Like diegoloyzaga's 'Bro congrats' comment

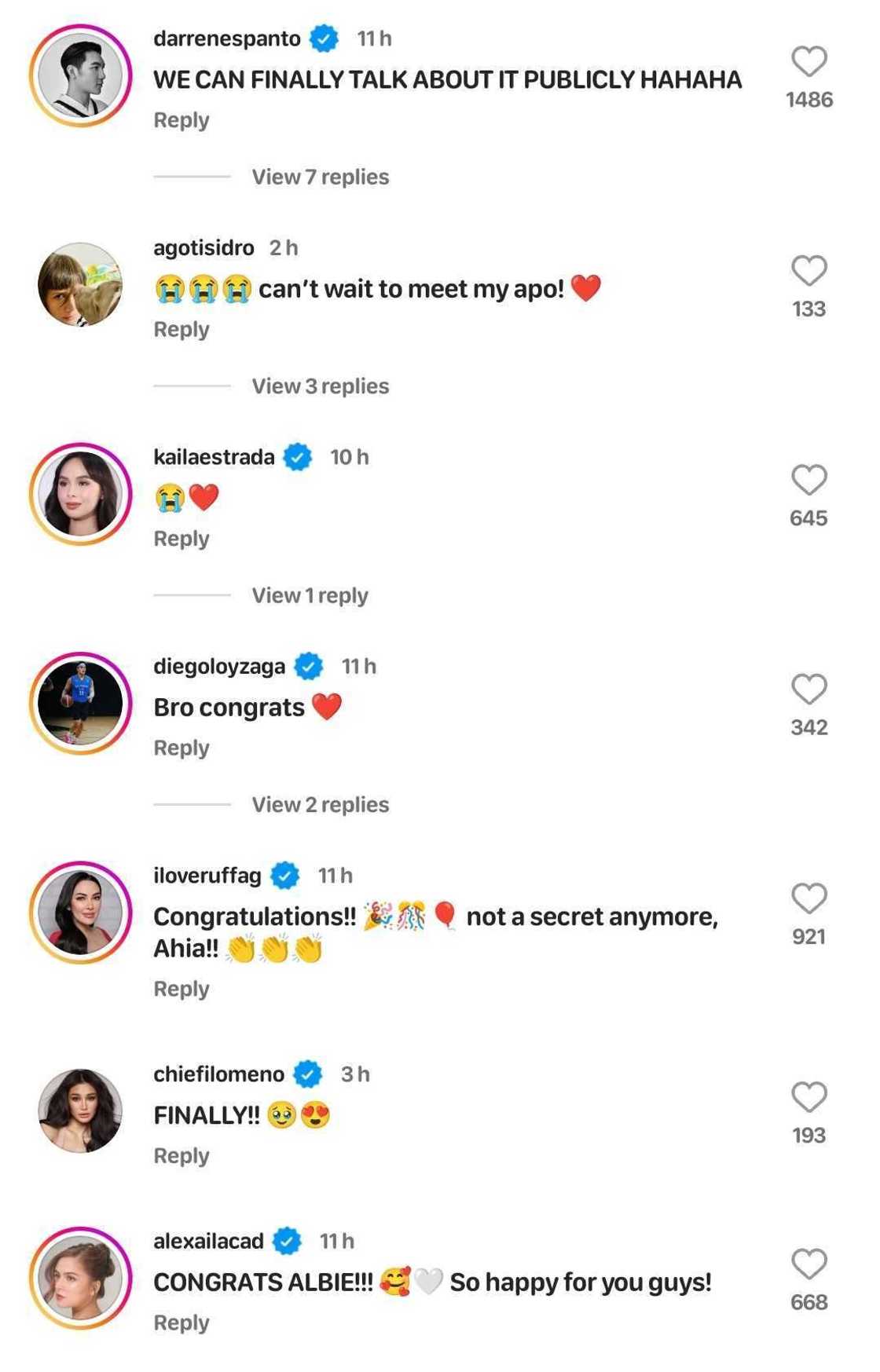(808, 690)
